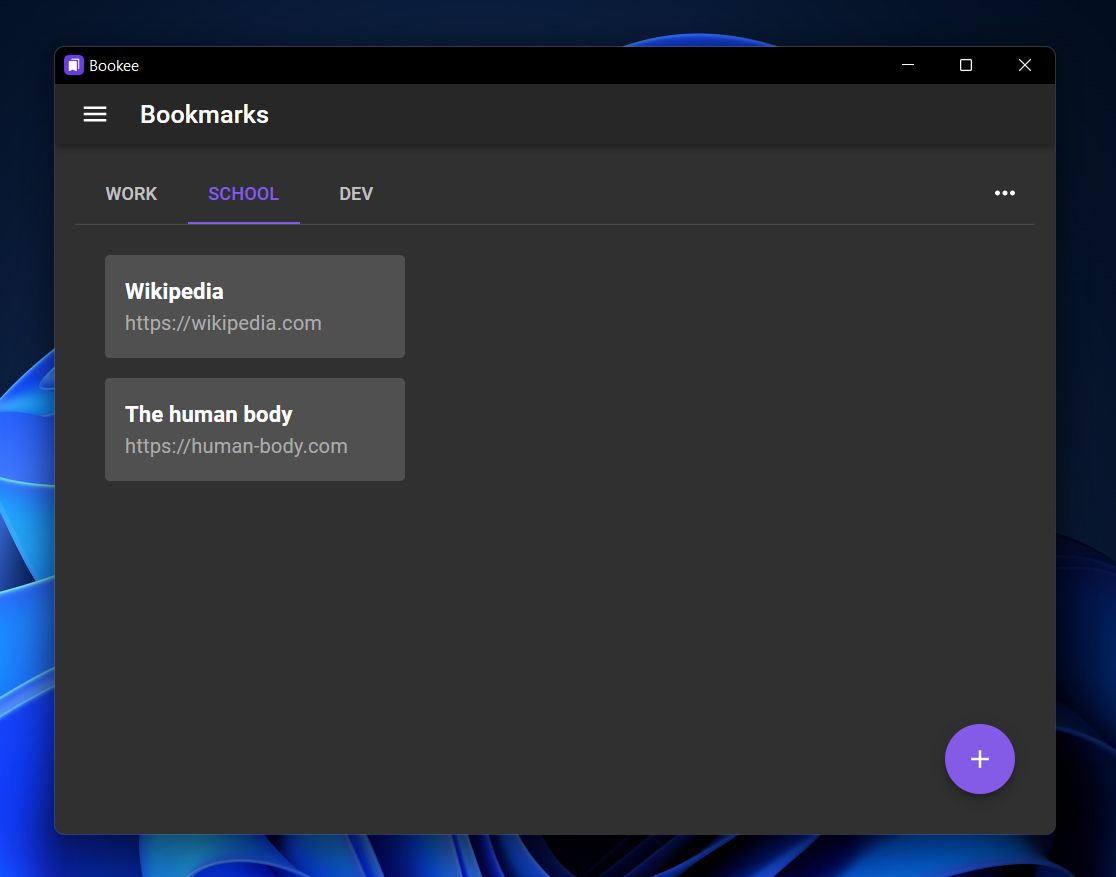Click the Bookmarks page heading

click(204, 114)
